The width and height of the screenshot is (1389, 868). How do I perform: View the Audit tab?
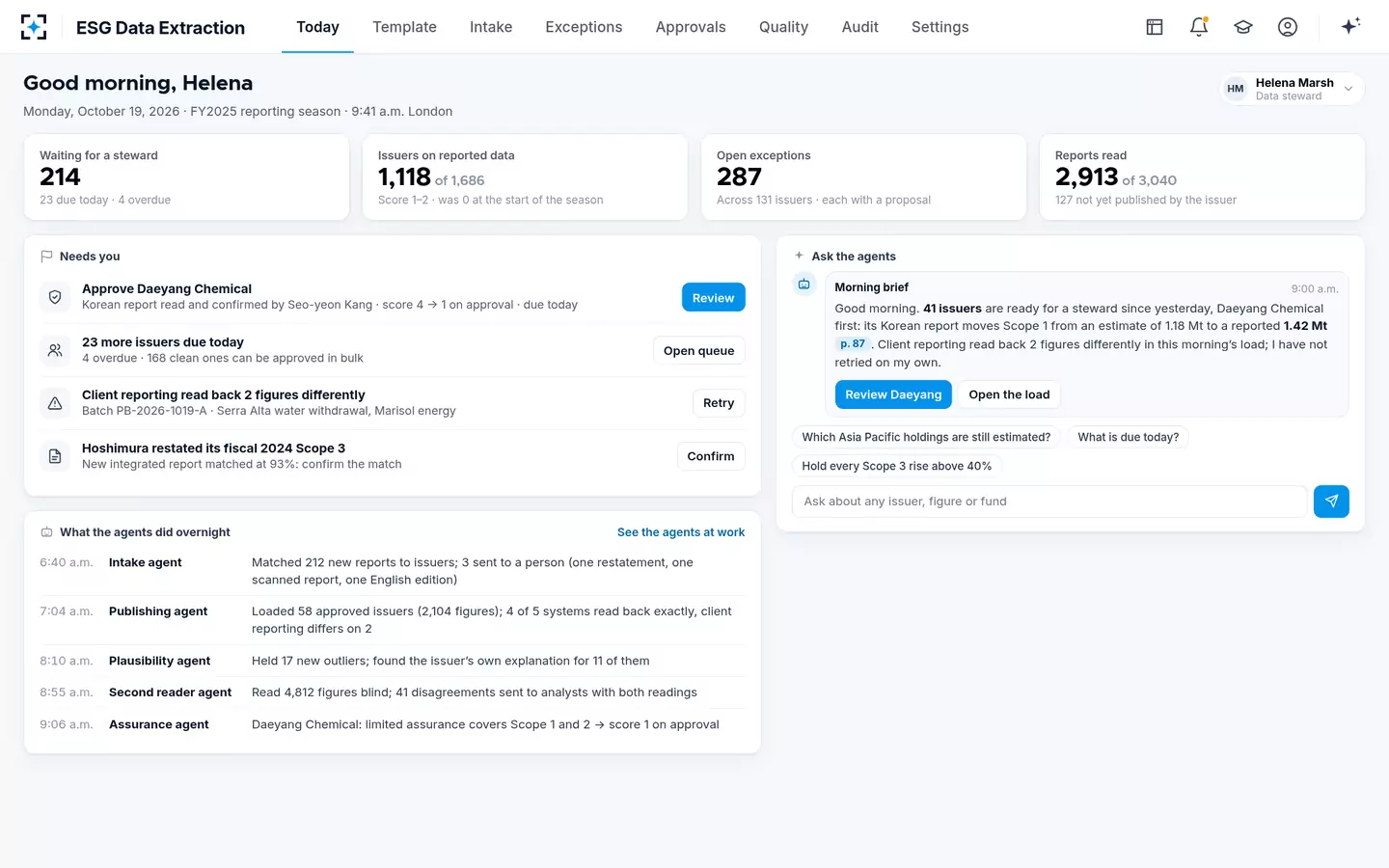click(859, 27)
